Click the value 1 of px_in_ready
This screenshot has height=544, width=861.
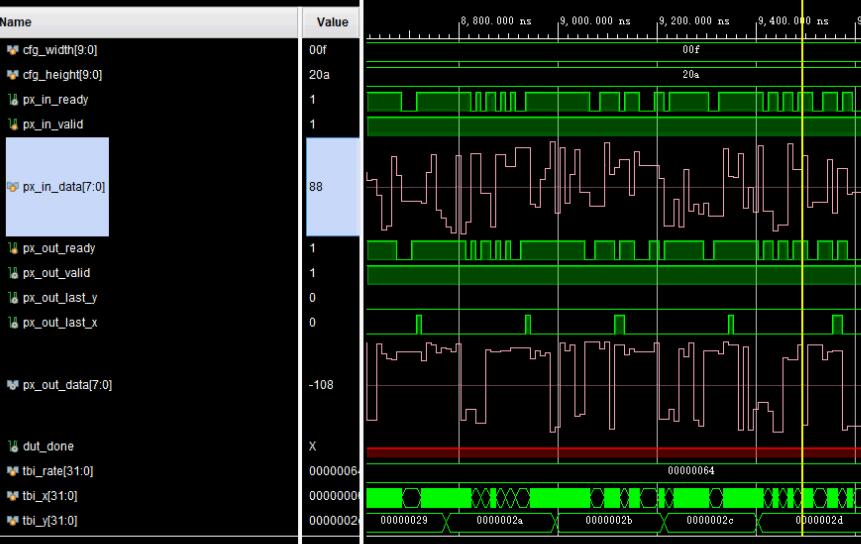(x=312, y=99)
